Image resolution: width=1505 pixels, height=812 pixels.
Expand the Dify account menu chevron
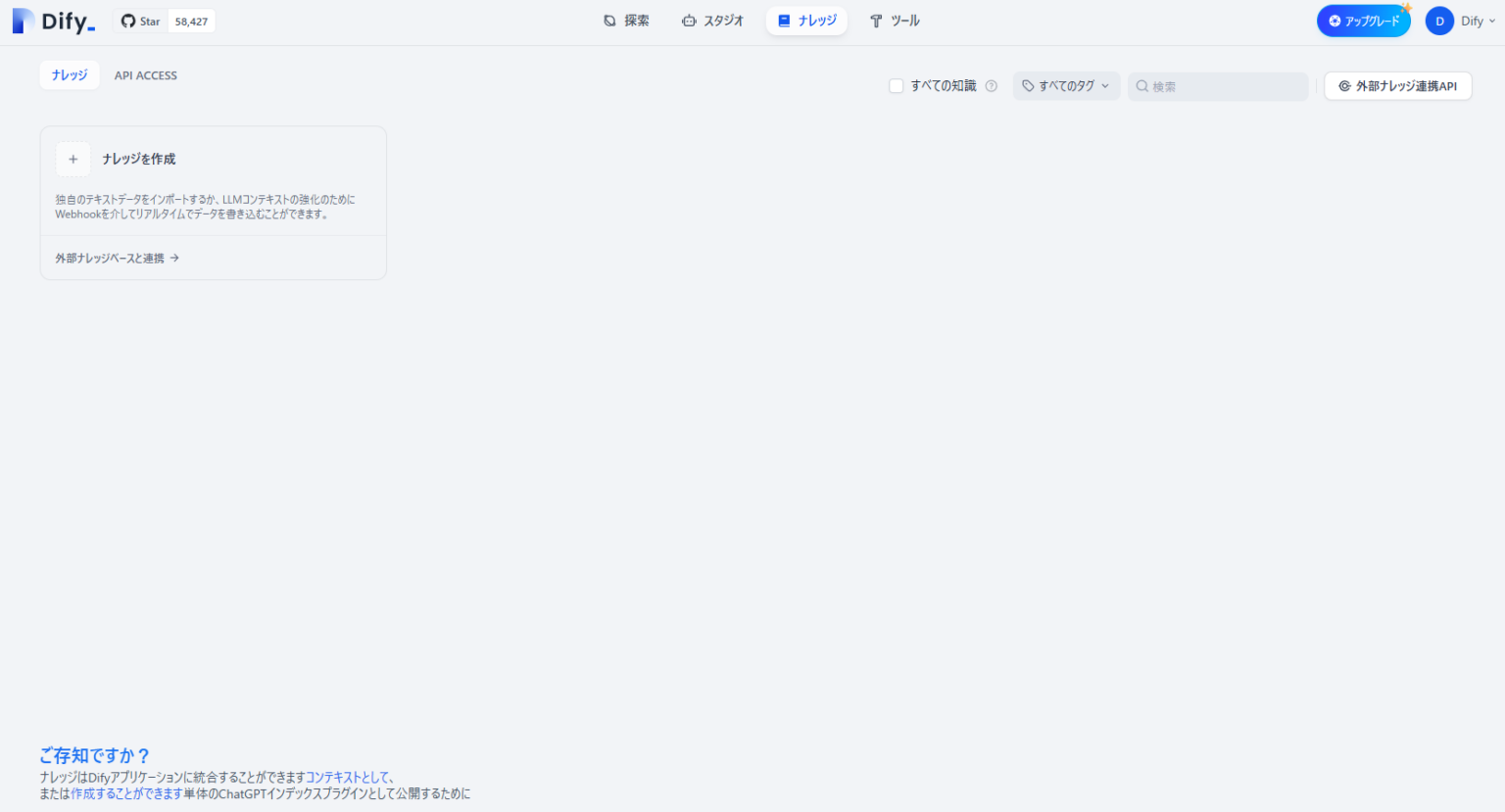click(1491, 21)
